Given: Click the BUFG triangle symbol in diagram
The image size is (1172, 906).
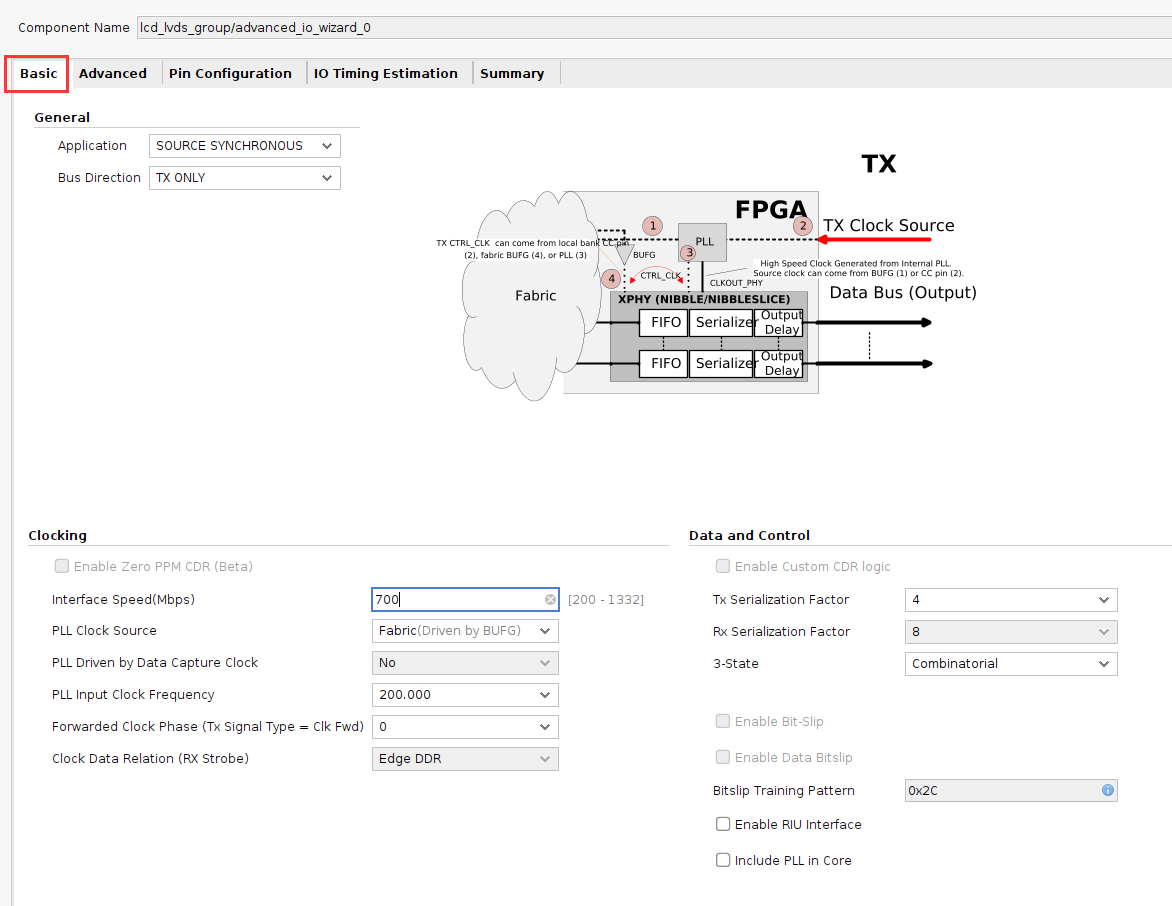Looking at the screenshot, I should click(625, 254).
